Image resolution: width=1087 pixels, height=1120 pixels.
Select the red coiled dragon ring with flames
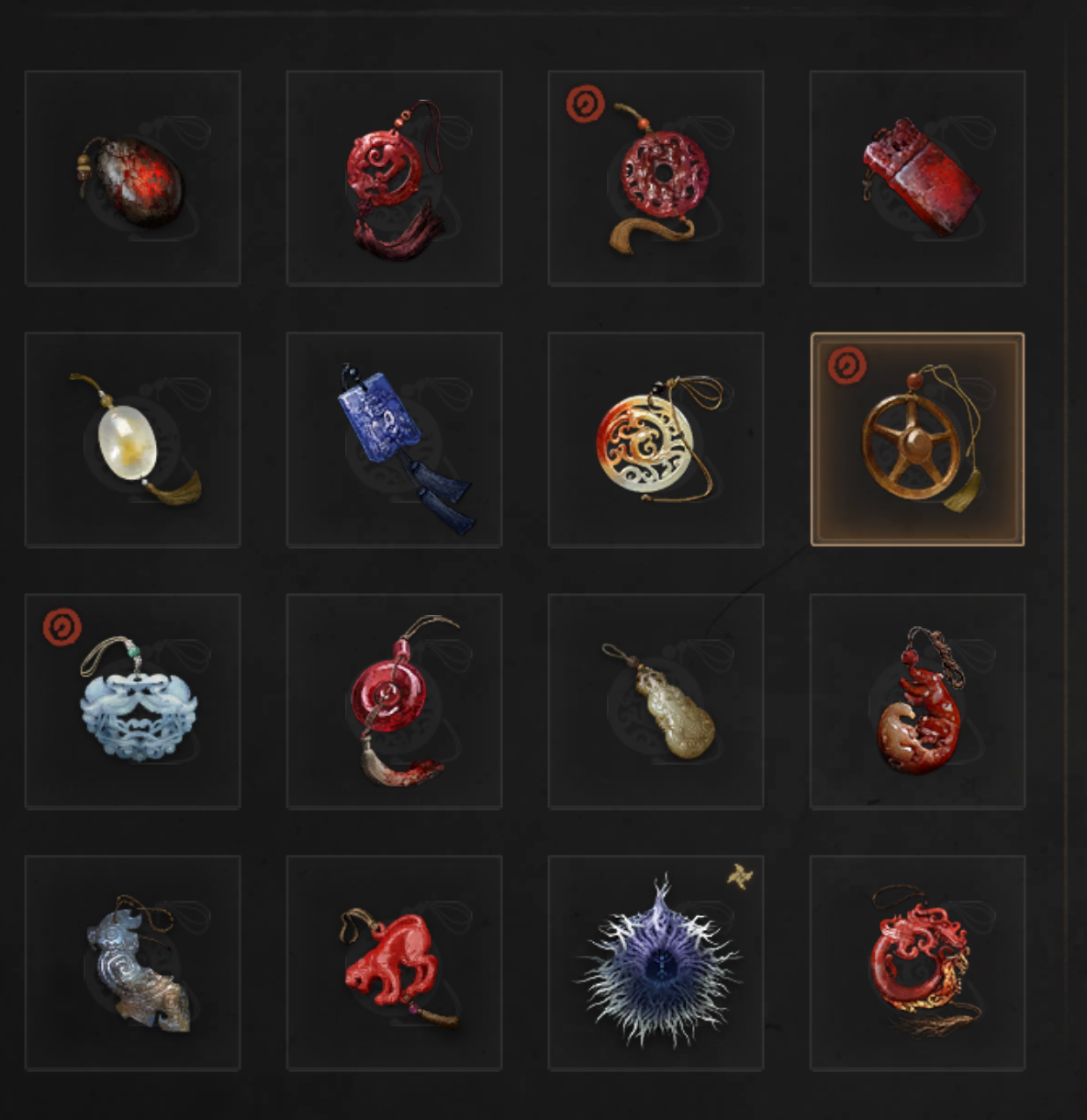tap(917, 963)
